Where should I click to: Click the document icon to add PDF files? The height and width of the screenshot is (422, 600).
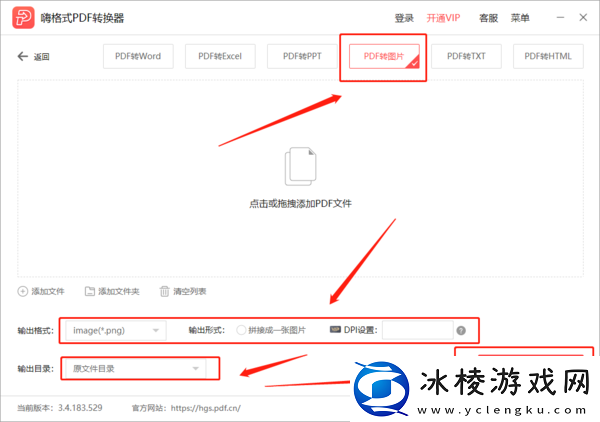tap(300, 166)
